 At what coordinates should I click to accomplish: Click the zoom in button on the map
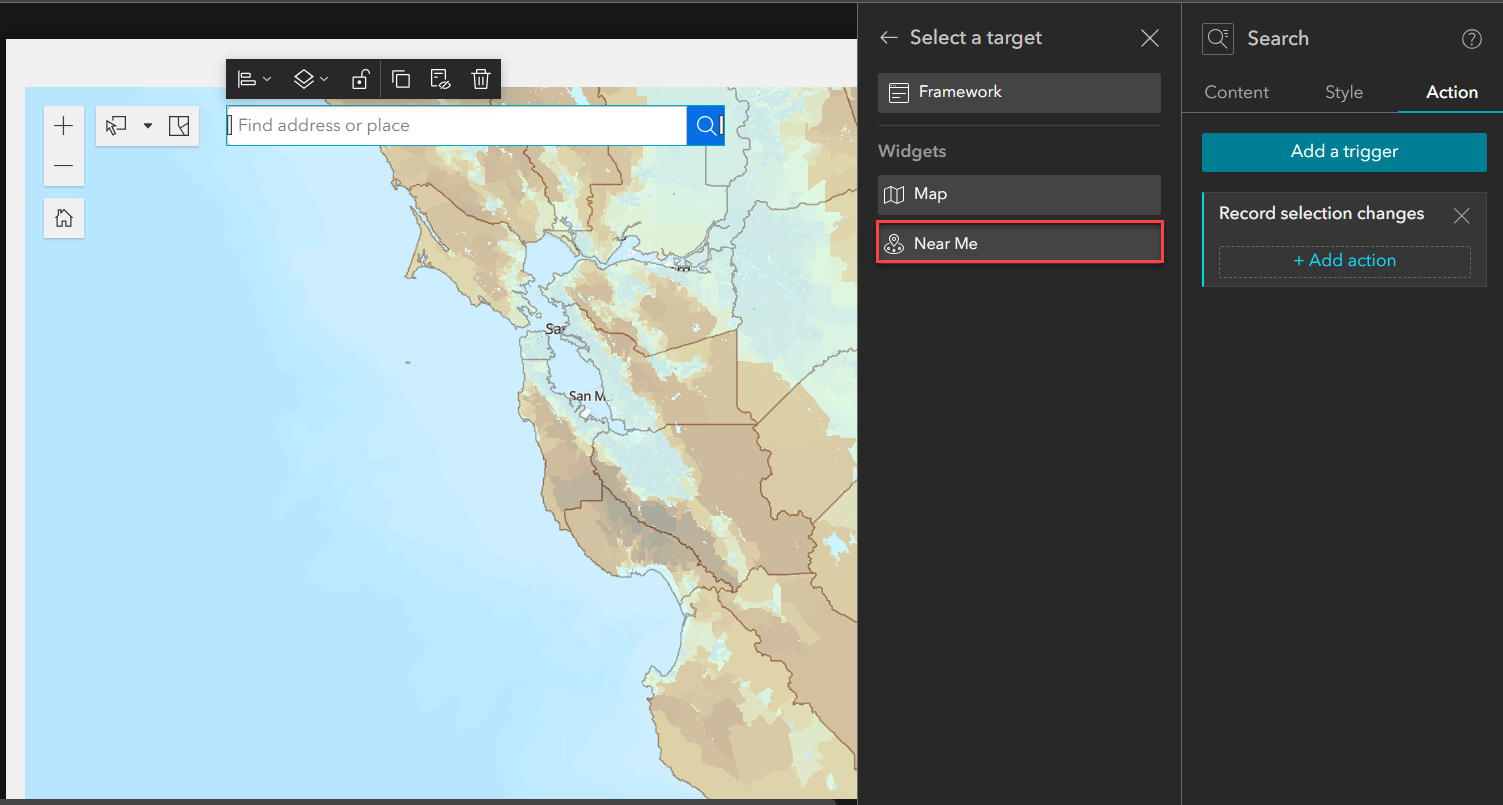[x=63, y=125]
